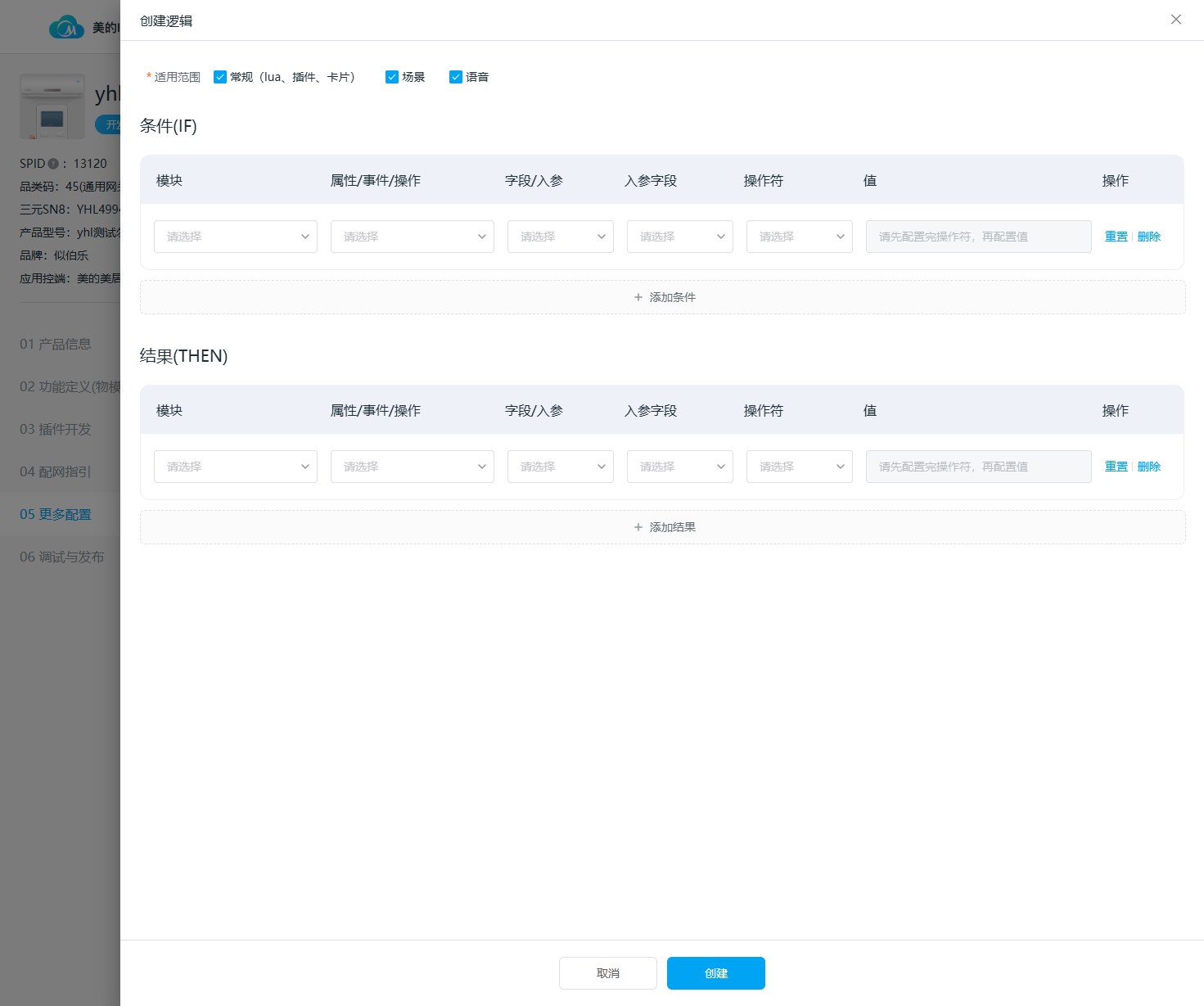
Task: Click the blue 创建 button
Action: tap(716, 973)
